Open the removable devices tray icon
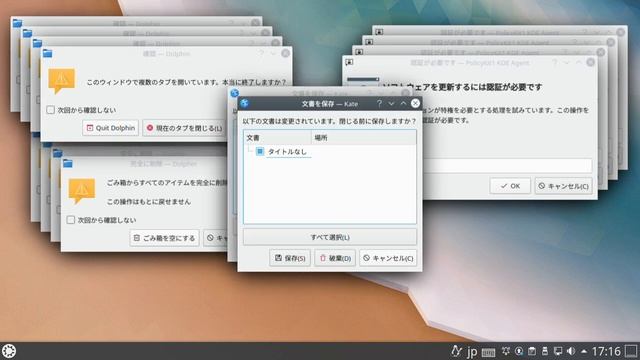Image resolution: width=640 pixels, height=360 pixels. click(544, 351)
